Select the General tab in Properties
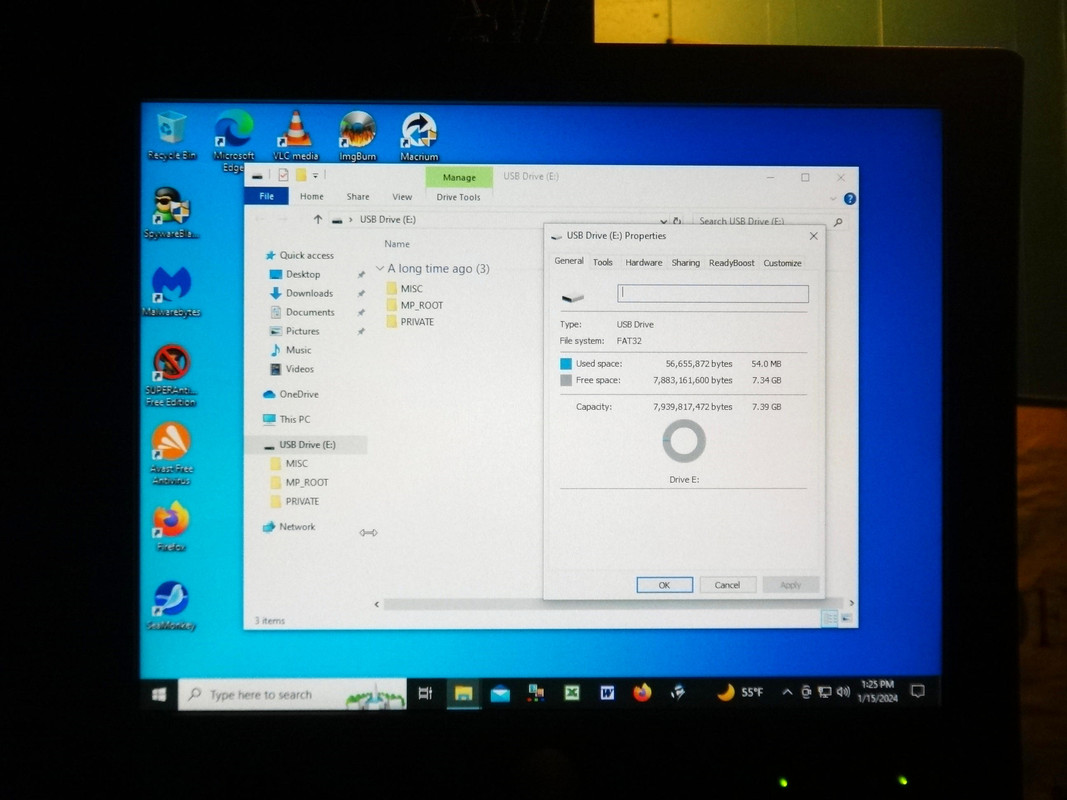This screenshot has height=800, width=1067. pyautogui.click(x=569, y=261)
